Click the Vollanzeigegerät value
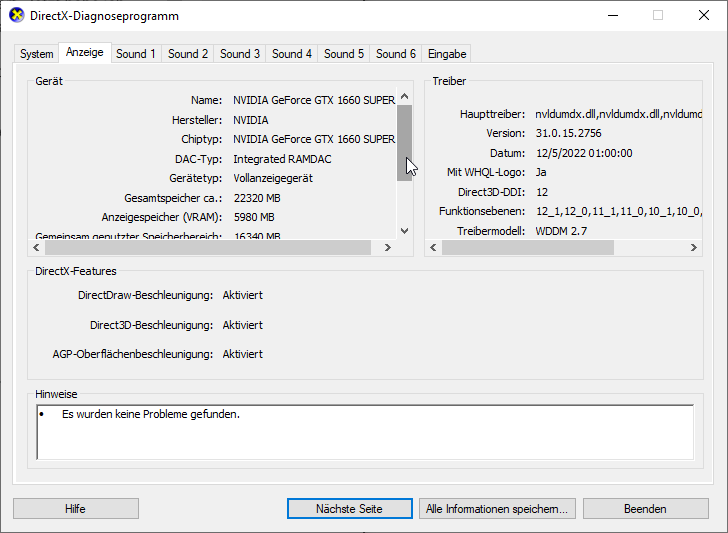Viewport: 728px width, 533px height. pyautogui.click(x=273, y=178)
